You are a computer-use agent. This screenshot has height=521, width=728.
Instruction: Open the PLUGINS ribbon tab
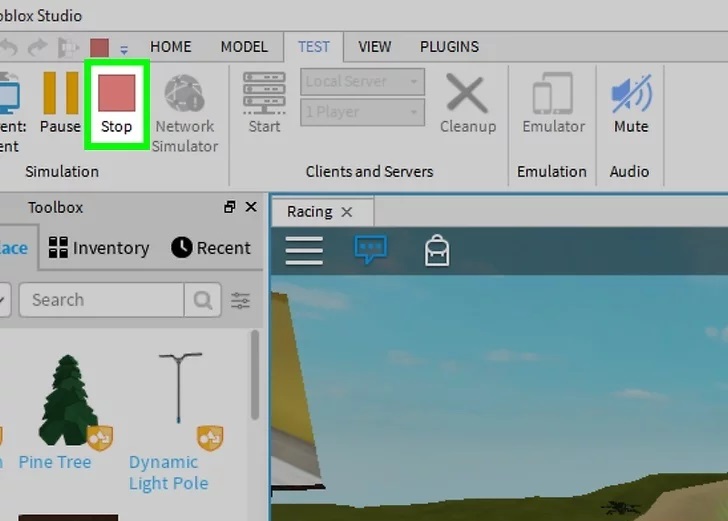coord(449,46)
